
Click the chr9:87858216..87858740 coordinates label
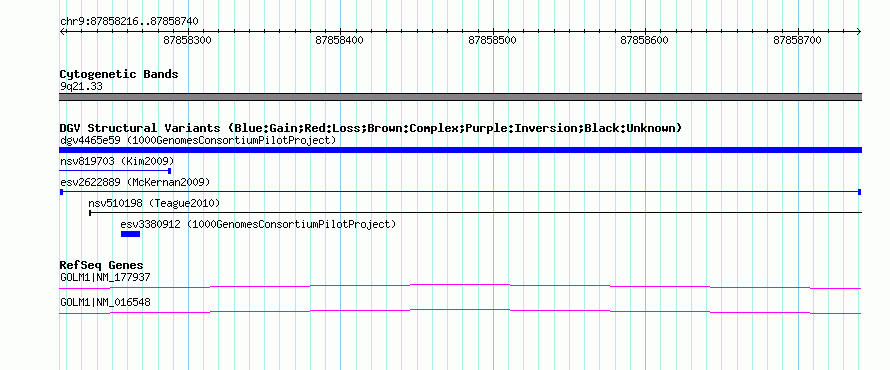(129, 22)
